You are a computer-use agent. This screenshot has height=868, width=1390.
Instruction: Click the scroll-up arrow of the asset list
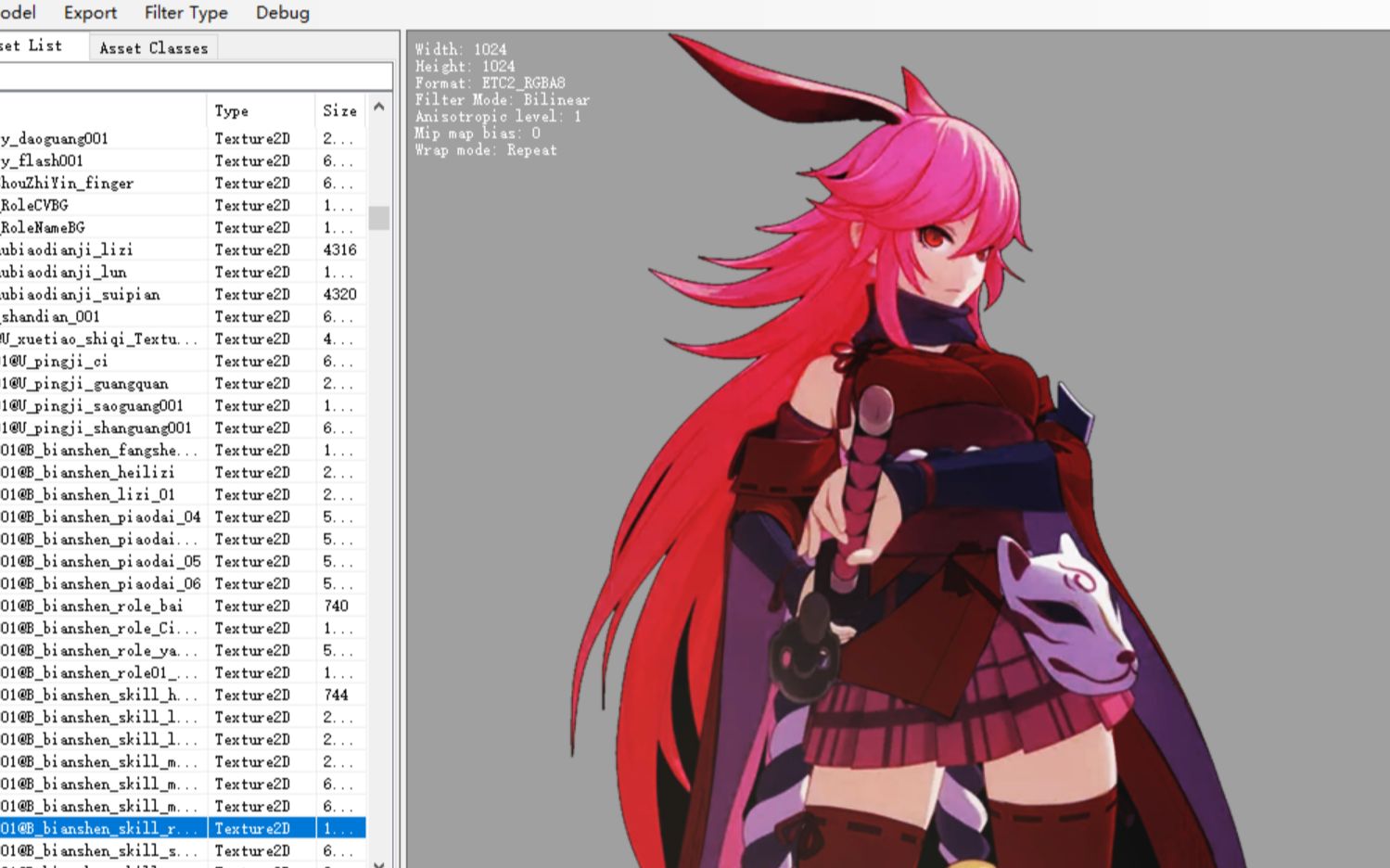[x=378, y=108]
